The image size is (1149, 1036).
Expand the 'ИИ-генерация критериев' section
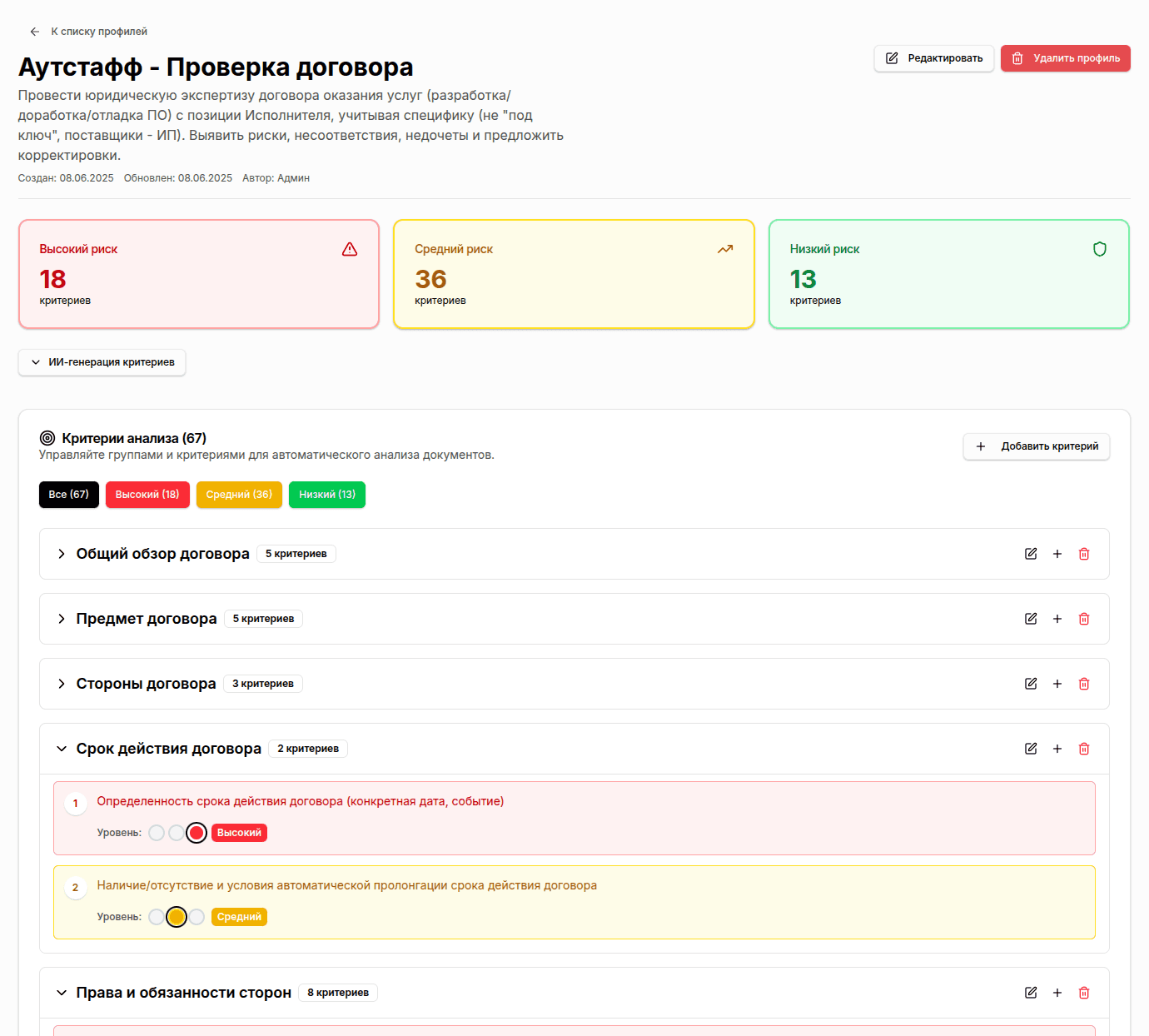click(x=102, y=362)
